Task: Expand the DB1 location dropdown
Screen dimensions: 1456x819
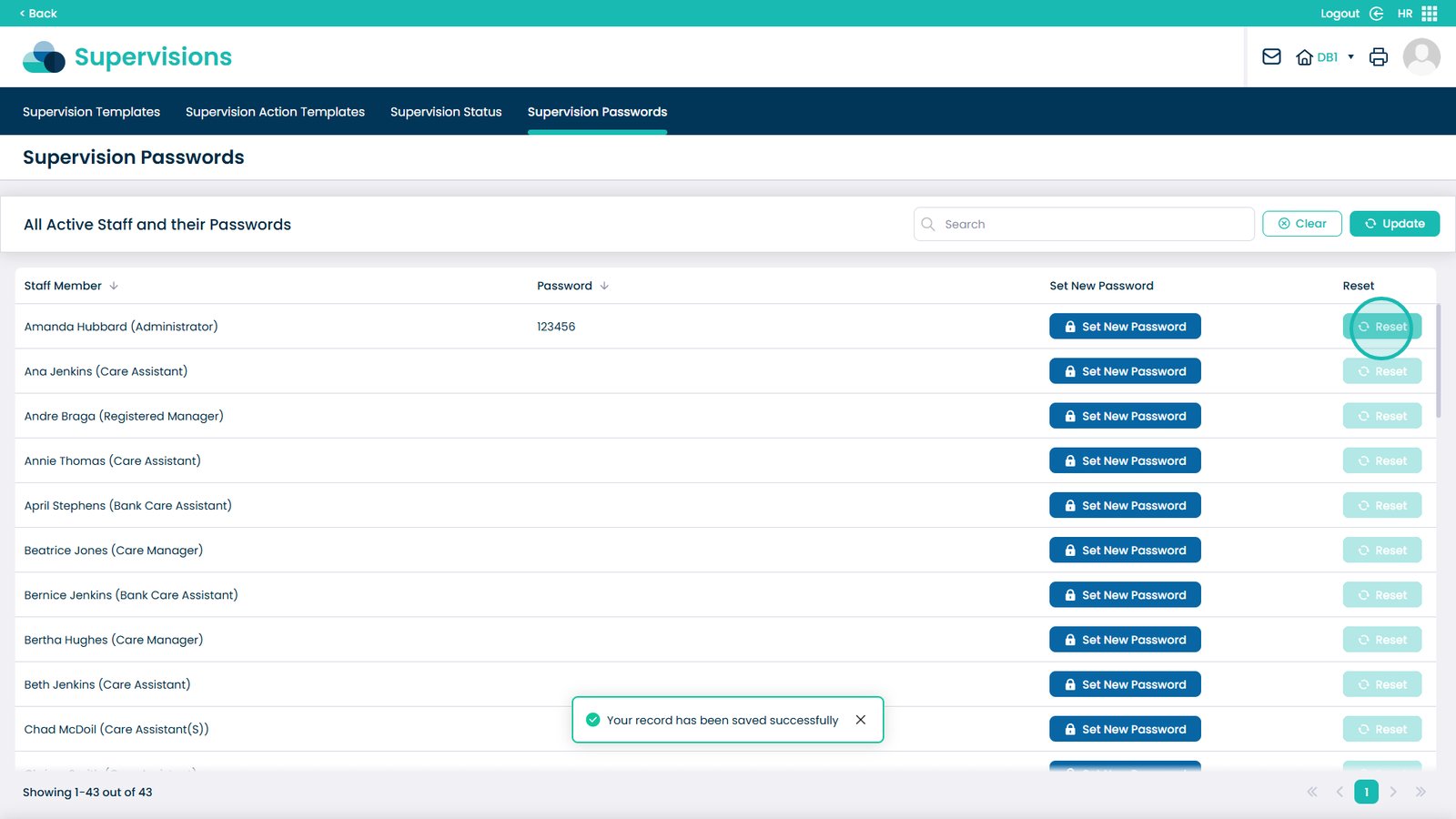Action: click(x=1350, y=57)
